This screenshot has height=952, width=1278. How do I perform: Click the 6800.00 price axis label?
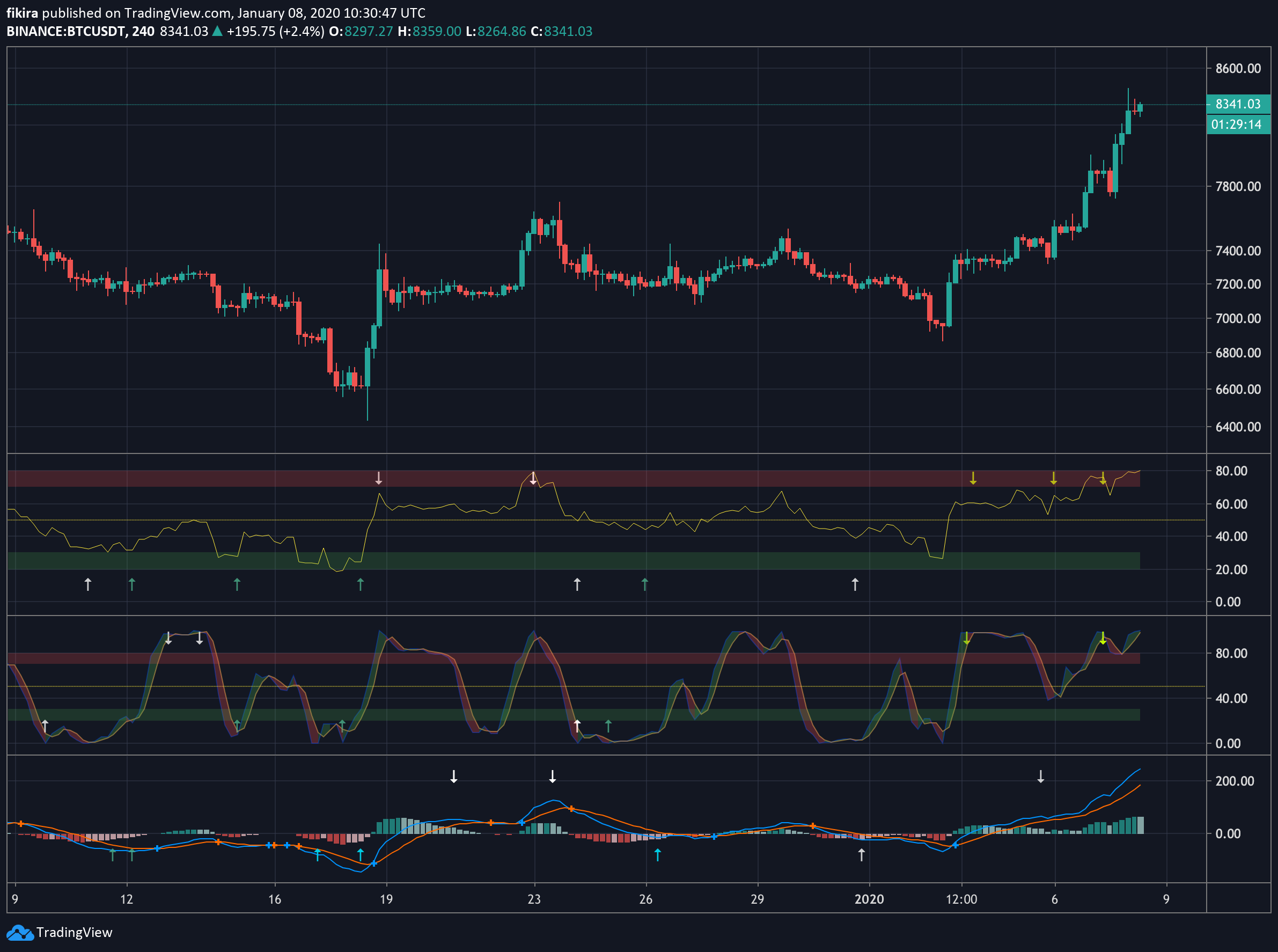click(1238, 353)
